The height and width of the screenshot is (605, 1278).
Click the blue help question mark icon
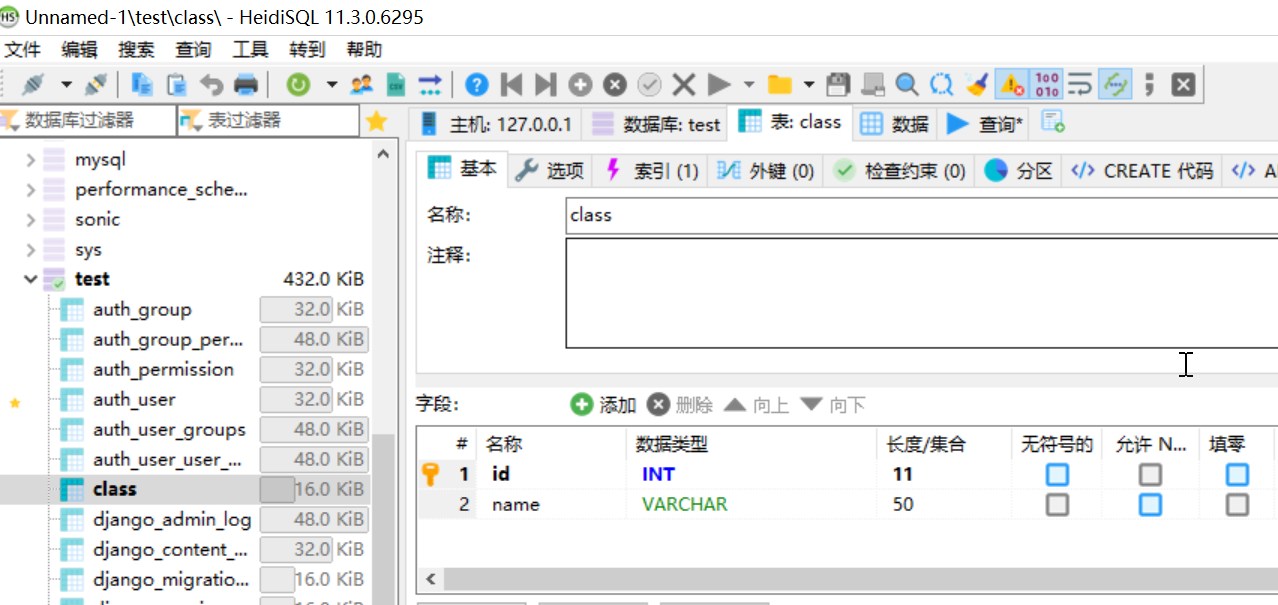(x=477, y=85)
